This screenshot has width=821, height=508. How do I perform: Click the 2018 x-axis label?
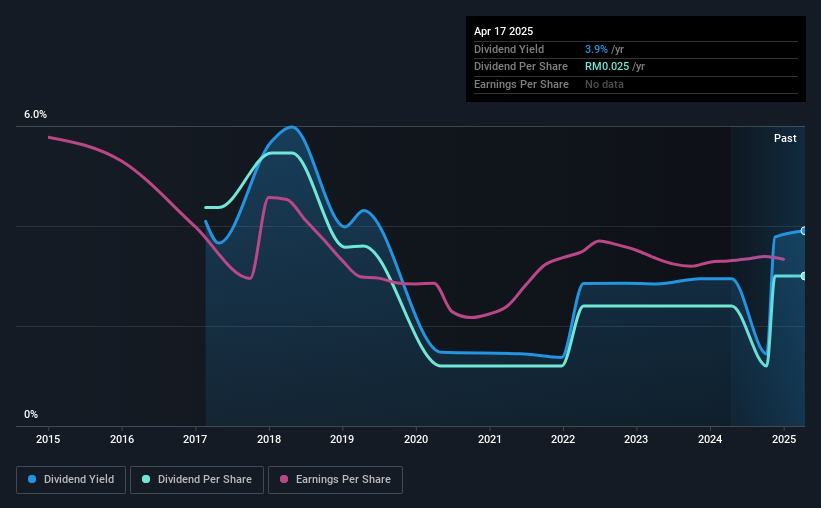click(269, 439)
